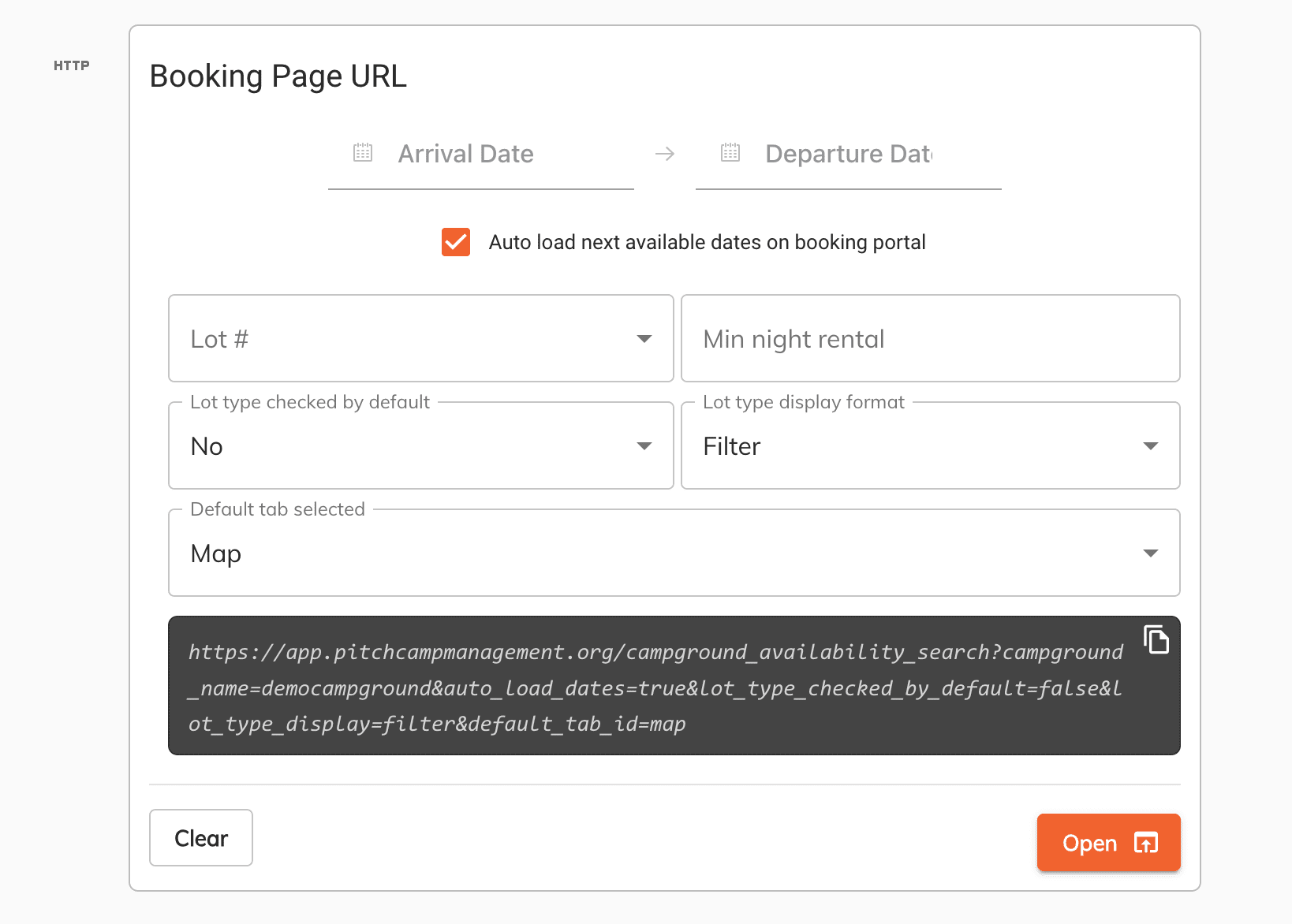
Task: Click the generated booking URL text
Action: (x=656, y=687)
